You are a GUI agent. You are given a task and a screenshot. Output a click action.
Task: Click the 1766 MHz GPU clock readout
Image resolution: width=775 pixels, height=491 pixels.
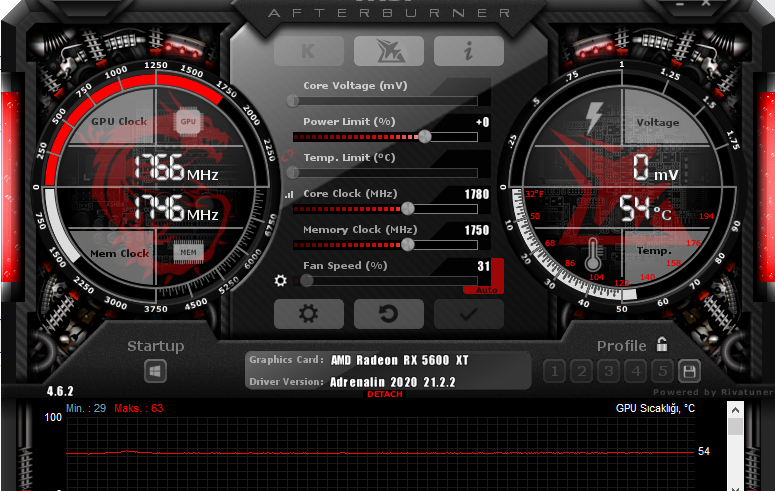pyautogui.click(x=175, y=168)
